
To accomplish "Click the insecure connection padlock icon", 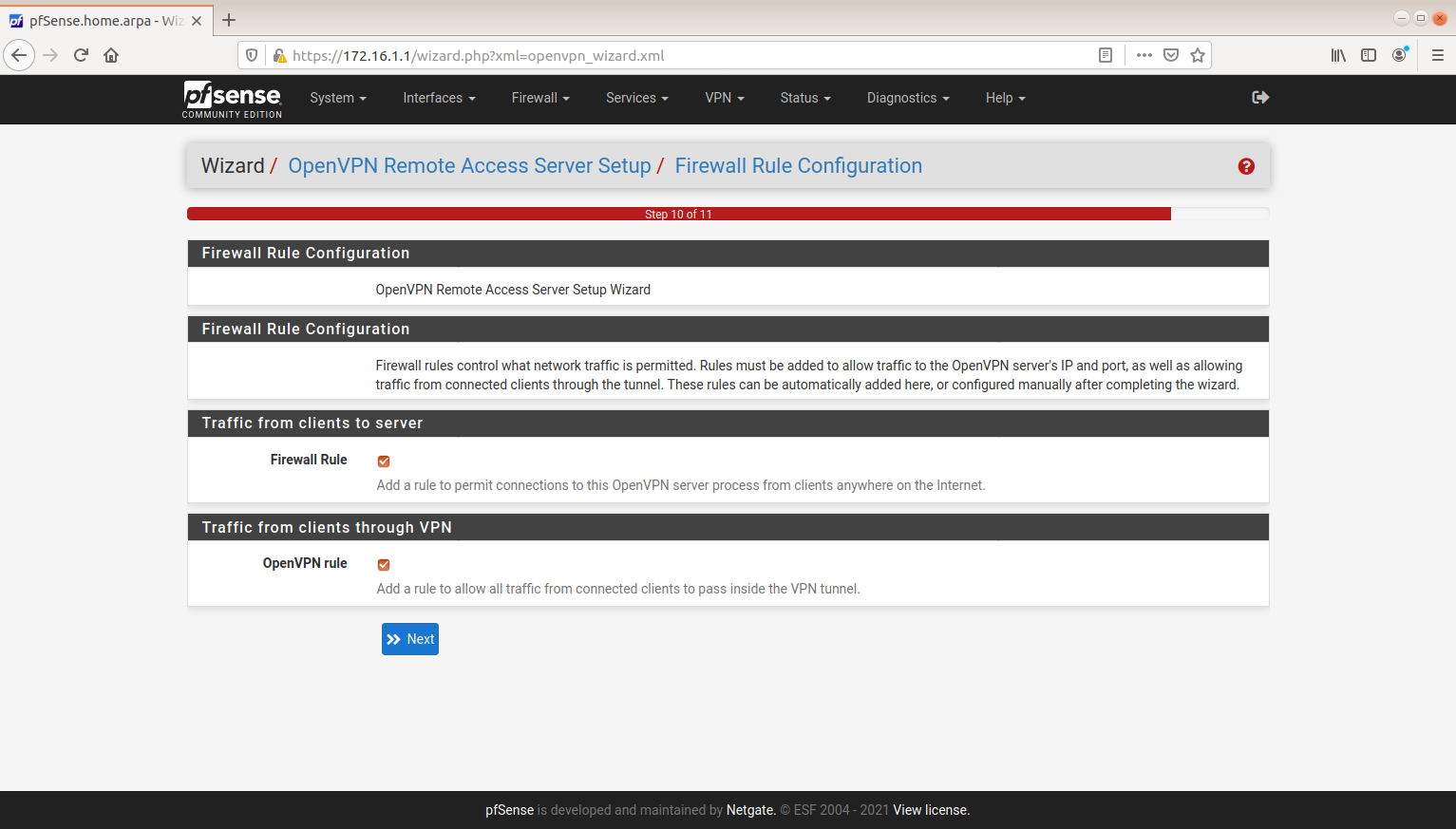I will [279, 55].
